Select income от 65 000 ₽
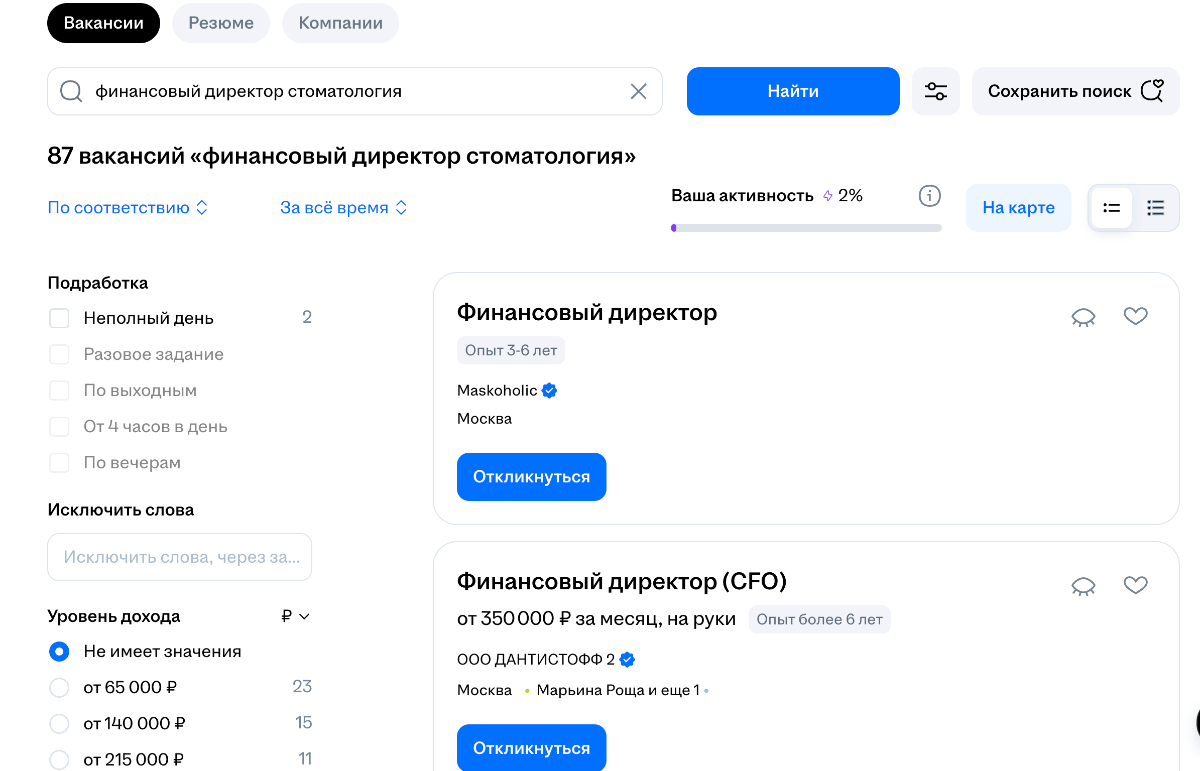The height and width of the screenshot is (771, 1200). click(59, 687)
